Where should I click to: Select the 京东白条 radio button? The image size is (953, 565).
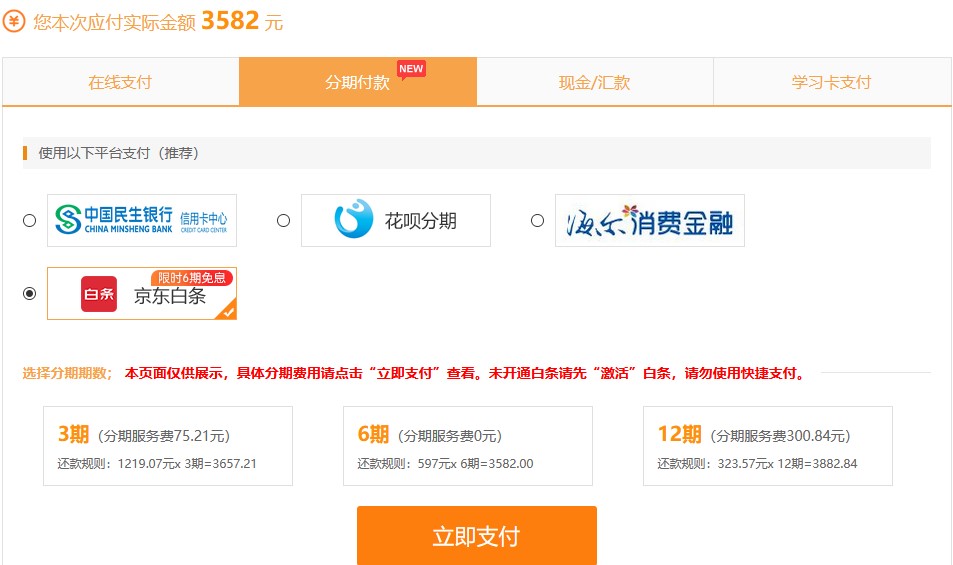coord(29,293)
